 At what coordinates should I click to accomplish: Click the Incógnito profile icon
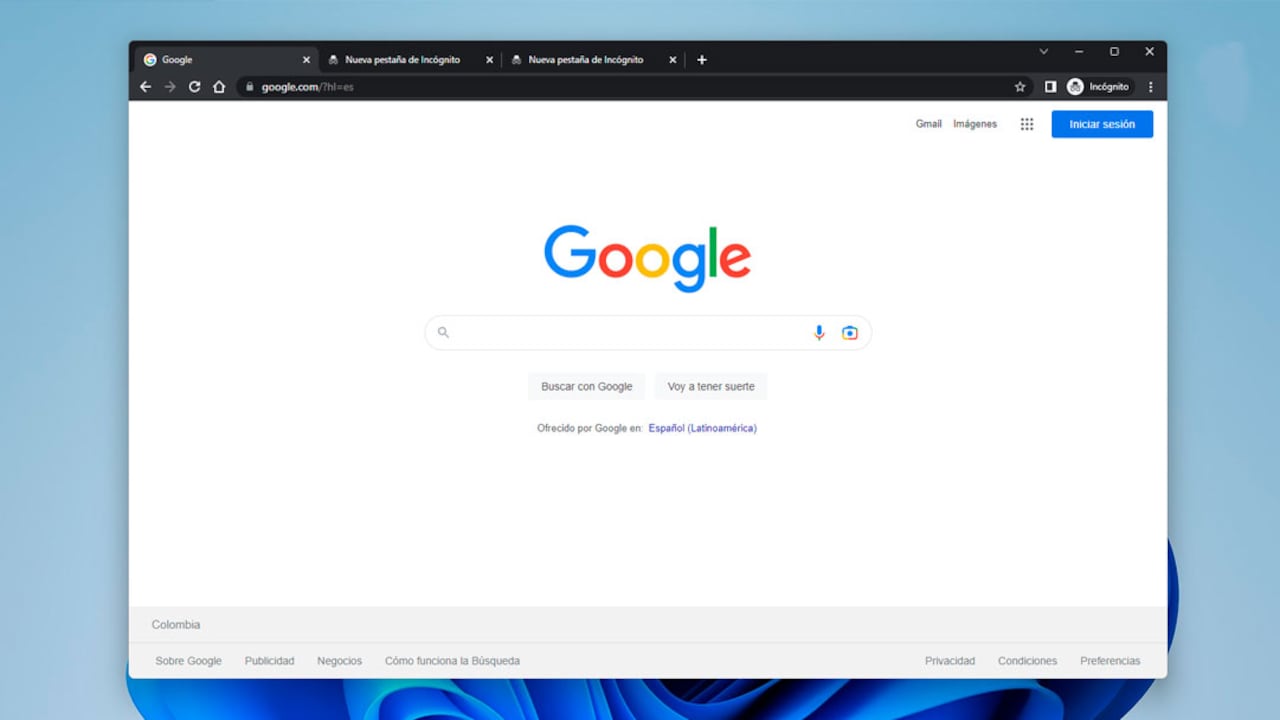(x=1073, y=87)
